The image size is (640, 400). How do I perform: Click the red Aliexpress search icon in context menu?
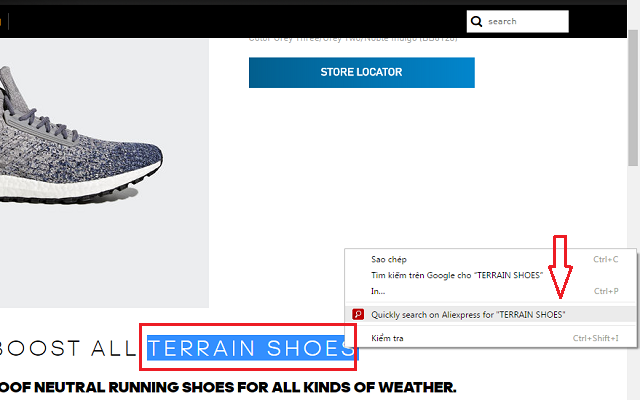point(358,314)
